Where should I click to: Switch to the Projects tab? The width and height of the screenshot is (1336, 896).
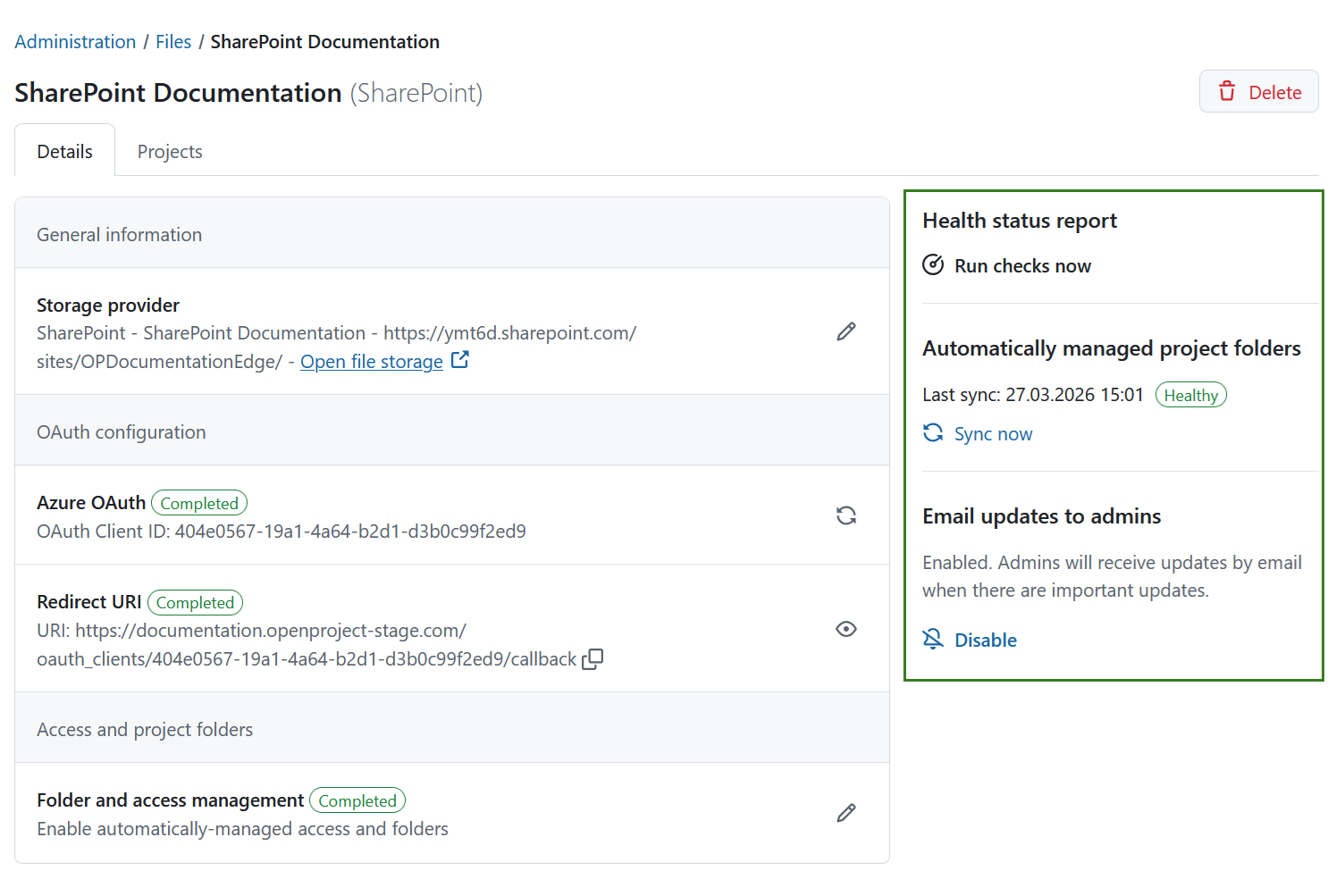coord(169,150)
